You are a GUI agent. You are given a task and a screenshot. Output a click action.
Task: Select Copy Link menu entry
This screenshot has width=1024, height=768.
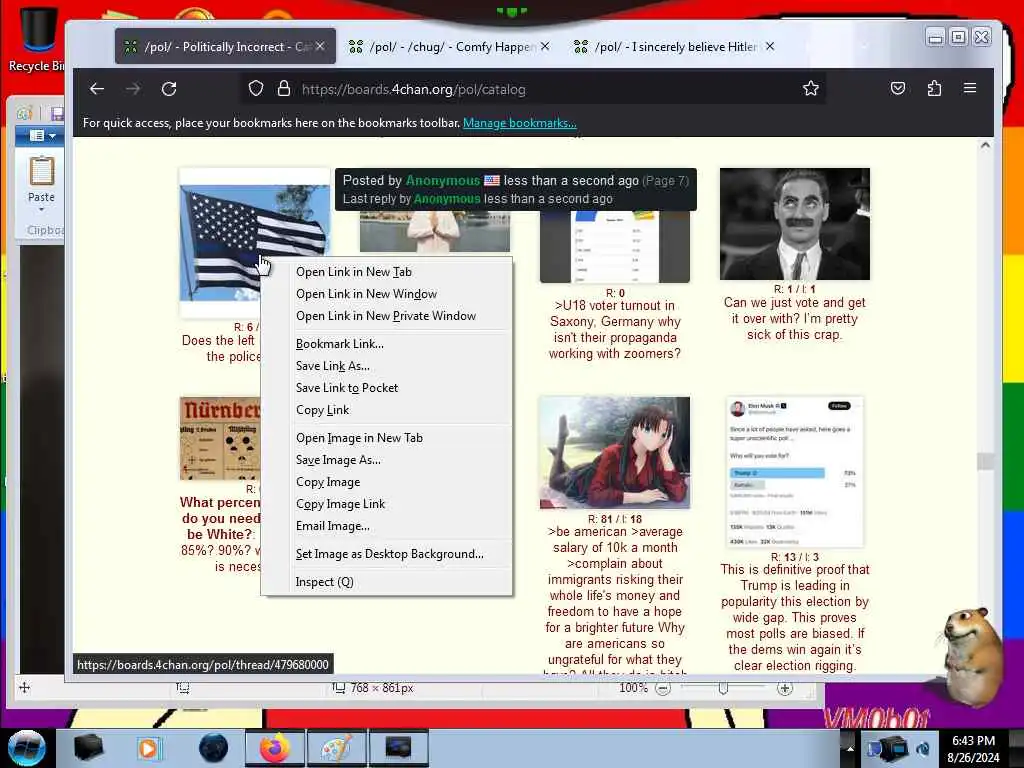pos(387,409)
